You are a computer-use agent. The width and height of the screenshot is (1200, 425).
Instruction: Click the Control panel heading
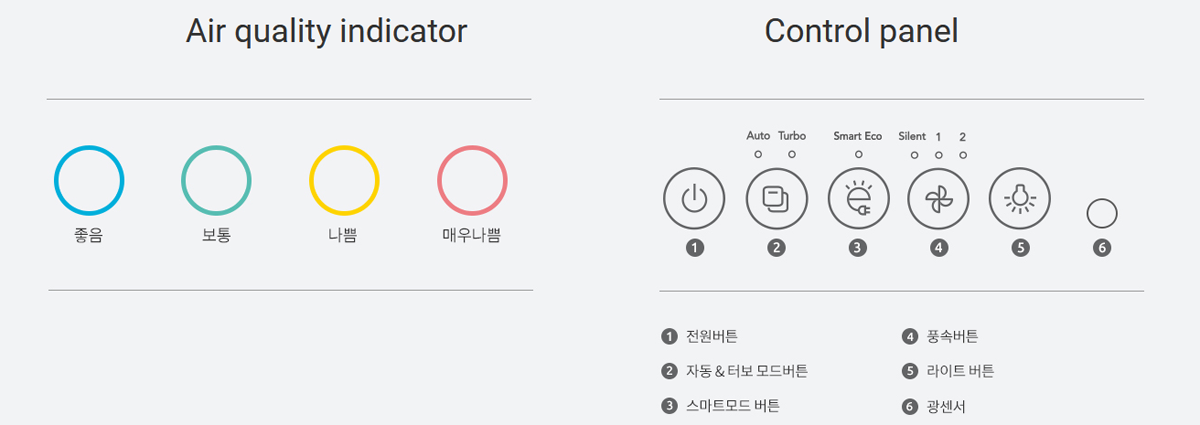pos(861,31)
